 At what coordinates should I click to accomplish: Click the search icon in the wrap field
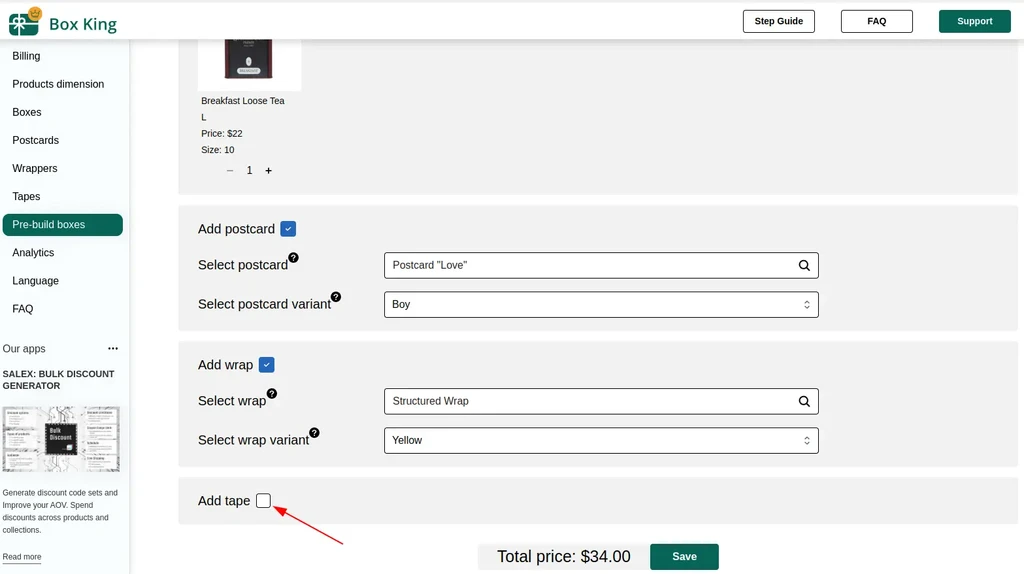click(804, 401)
